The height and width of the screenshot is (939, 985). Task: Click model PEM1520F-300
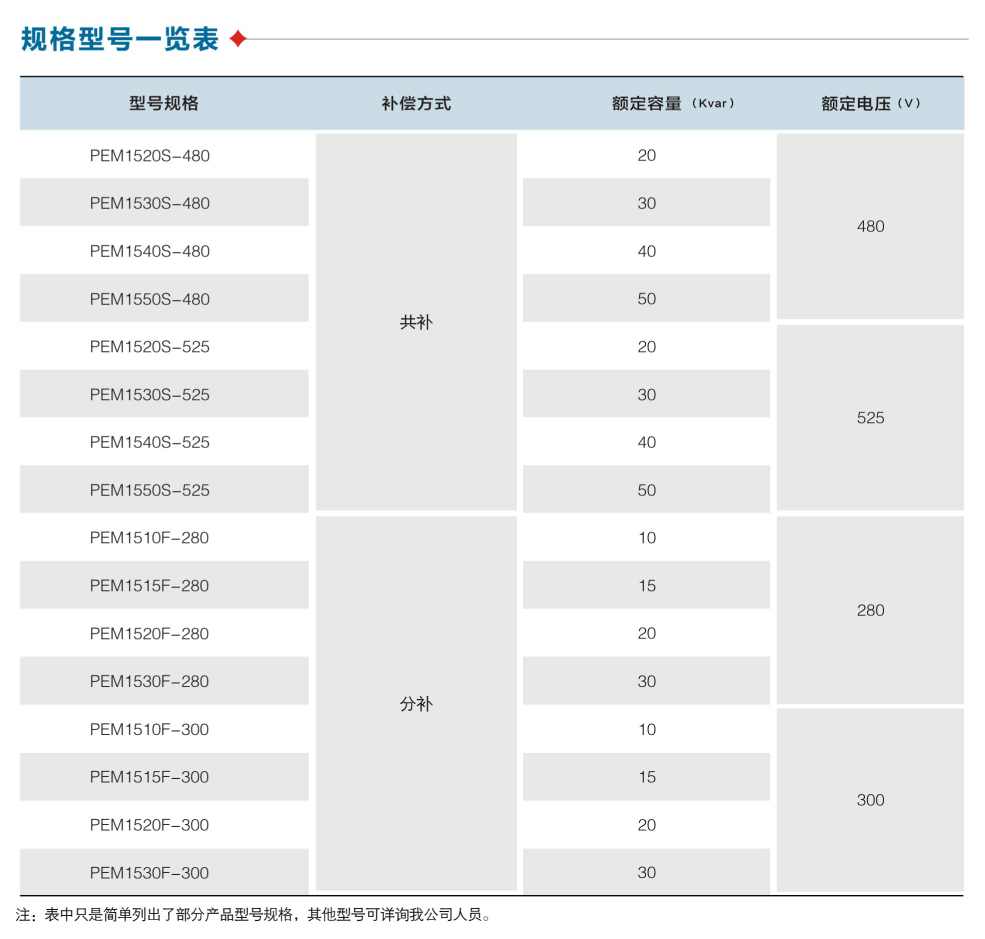click(x=150, y=825)
